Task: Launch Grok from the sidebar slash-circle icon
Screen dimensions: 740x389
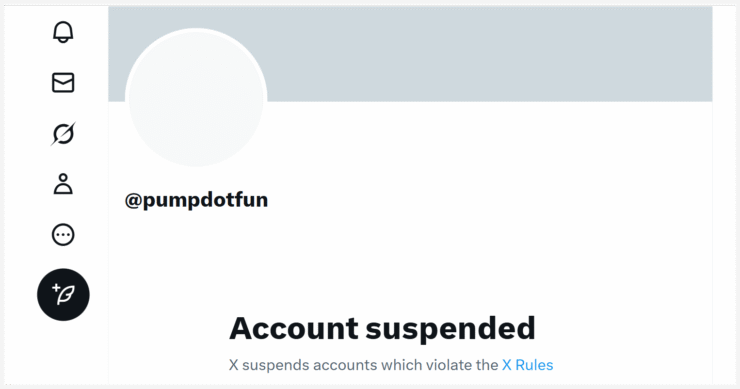Action: (63, 134)
